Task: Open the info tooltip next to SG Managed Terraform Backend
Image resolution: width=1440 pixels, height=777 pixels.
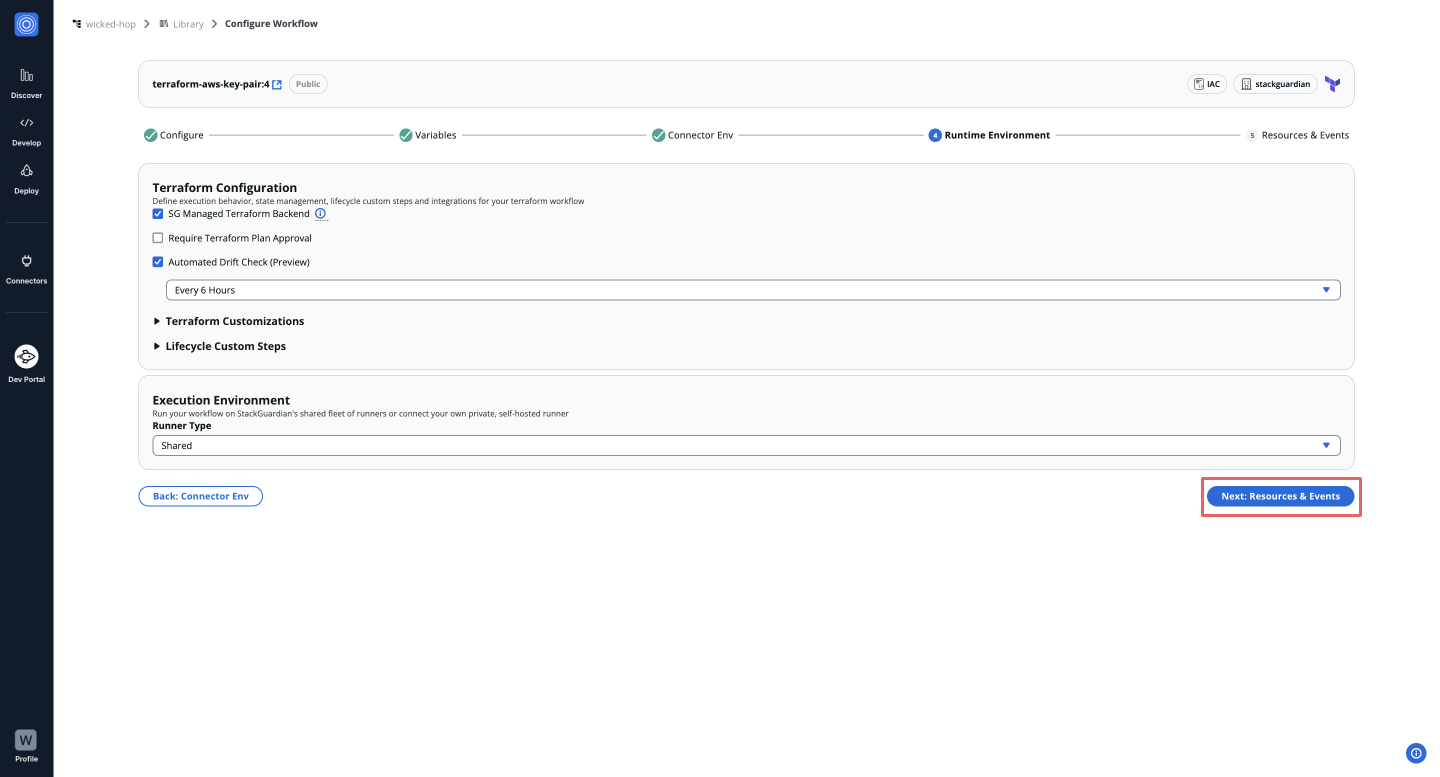Action: coord(320,213)
